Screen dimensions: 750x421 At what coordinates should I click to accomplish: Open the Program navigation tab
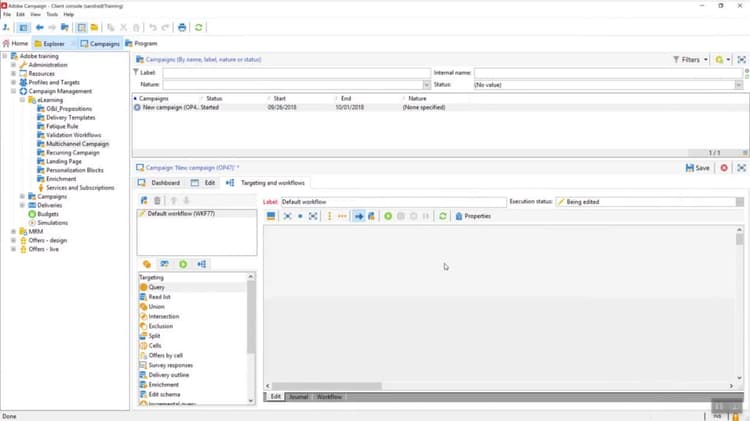coord(141,44)
